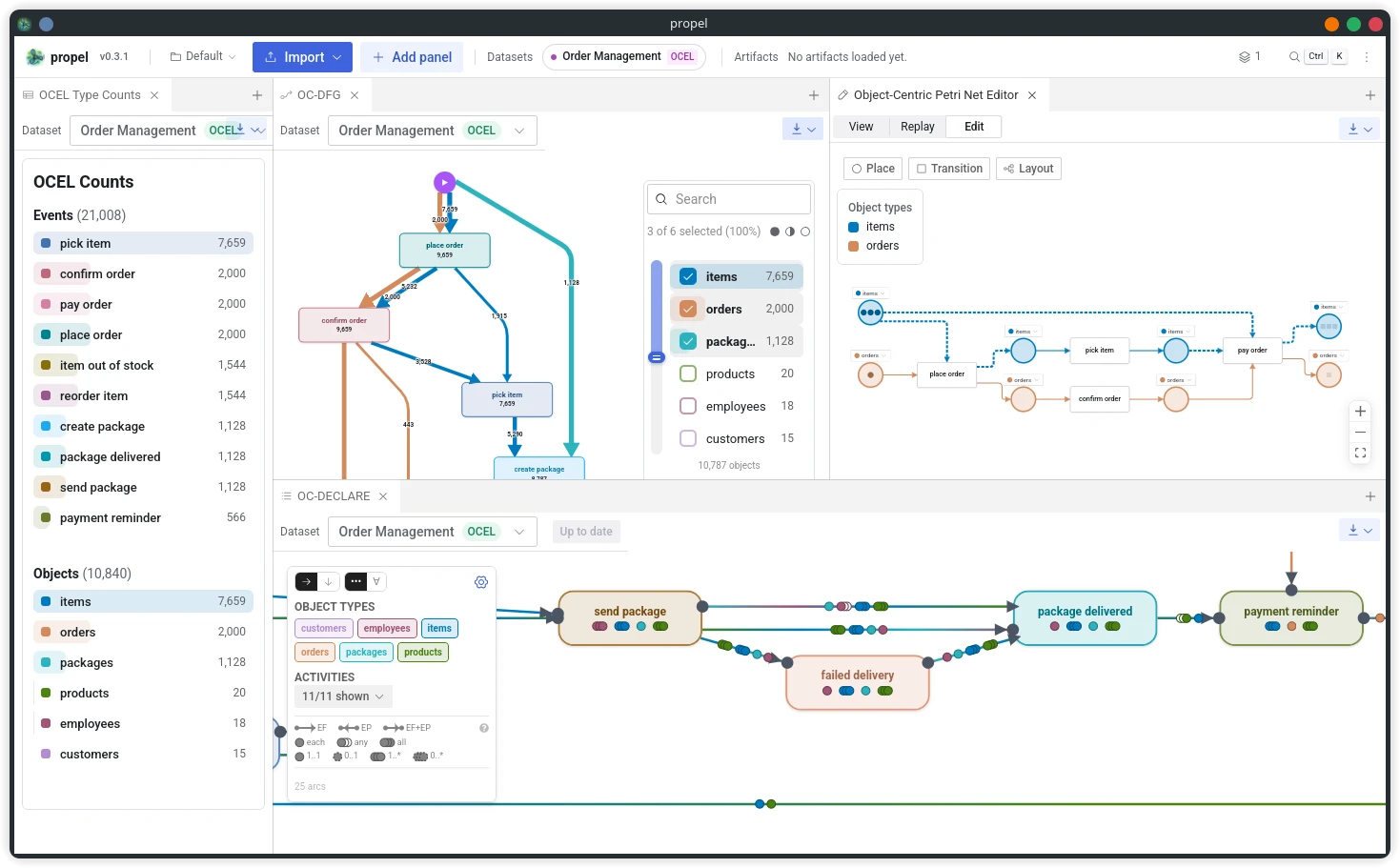Add a tab beside OCEL Type Counts
1400x868 pixels.
point(257,95)
